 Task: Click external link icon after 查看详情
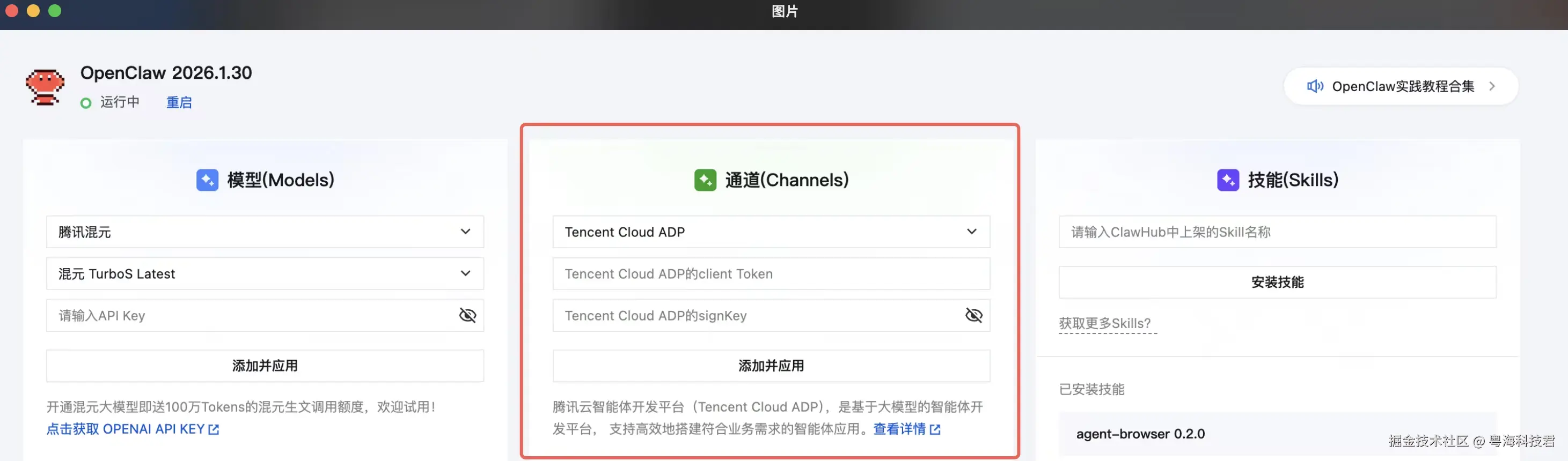pos(935,429)
